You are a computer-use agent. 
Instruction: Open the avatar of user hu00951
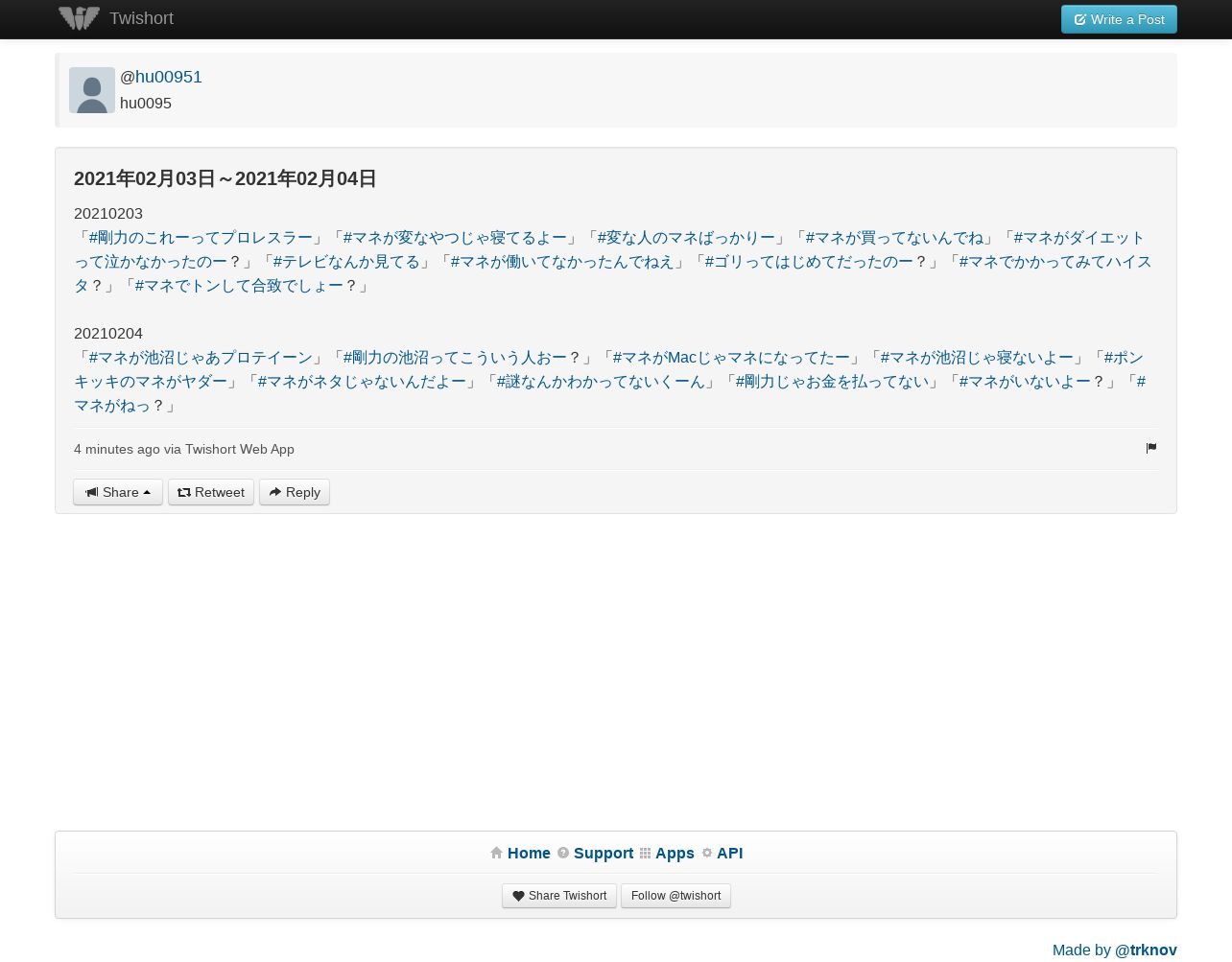[92, 90]
